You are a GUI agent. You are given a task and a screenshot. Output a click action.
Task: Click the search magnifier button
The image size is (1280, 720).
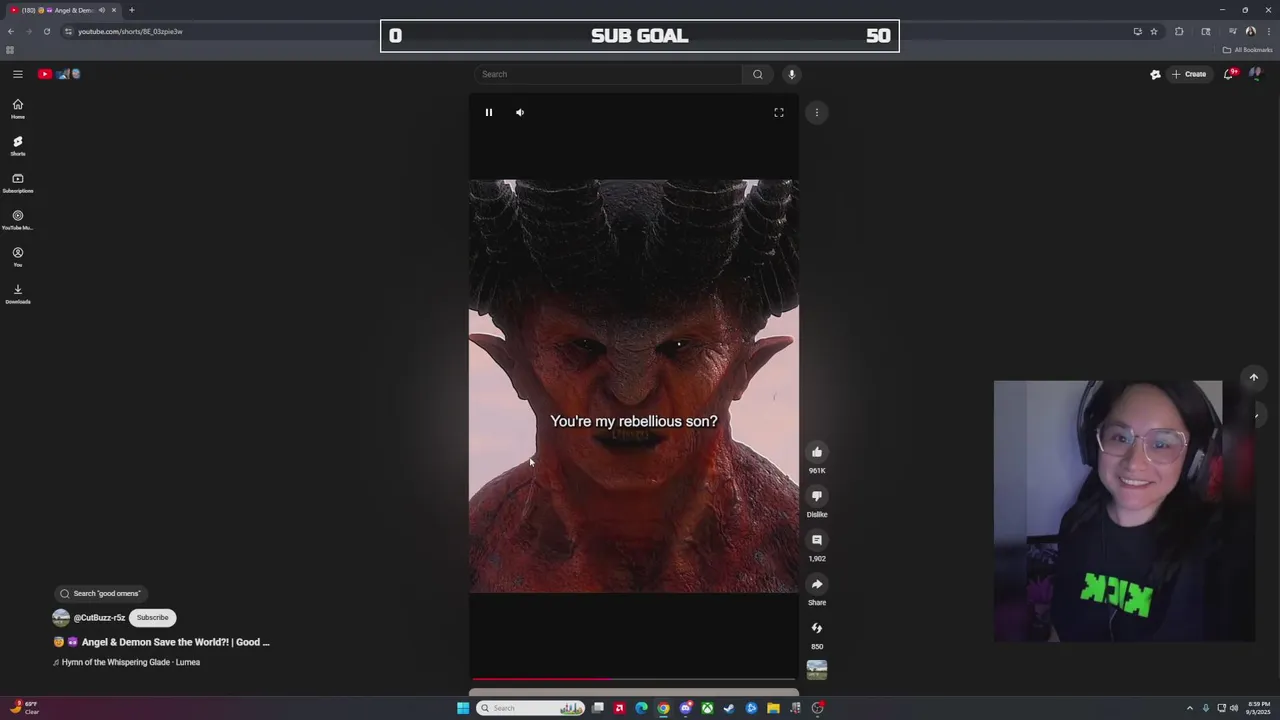[758, 74]
